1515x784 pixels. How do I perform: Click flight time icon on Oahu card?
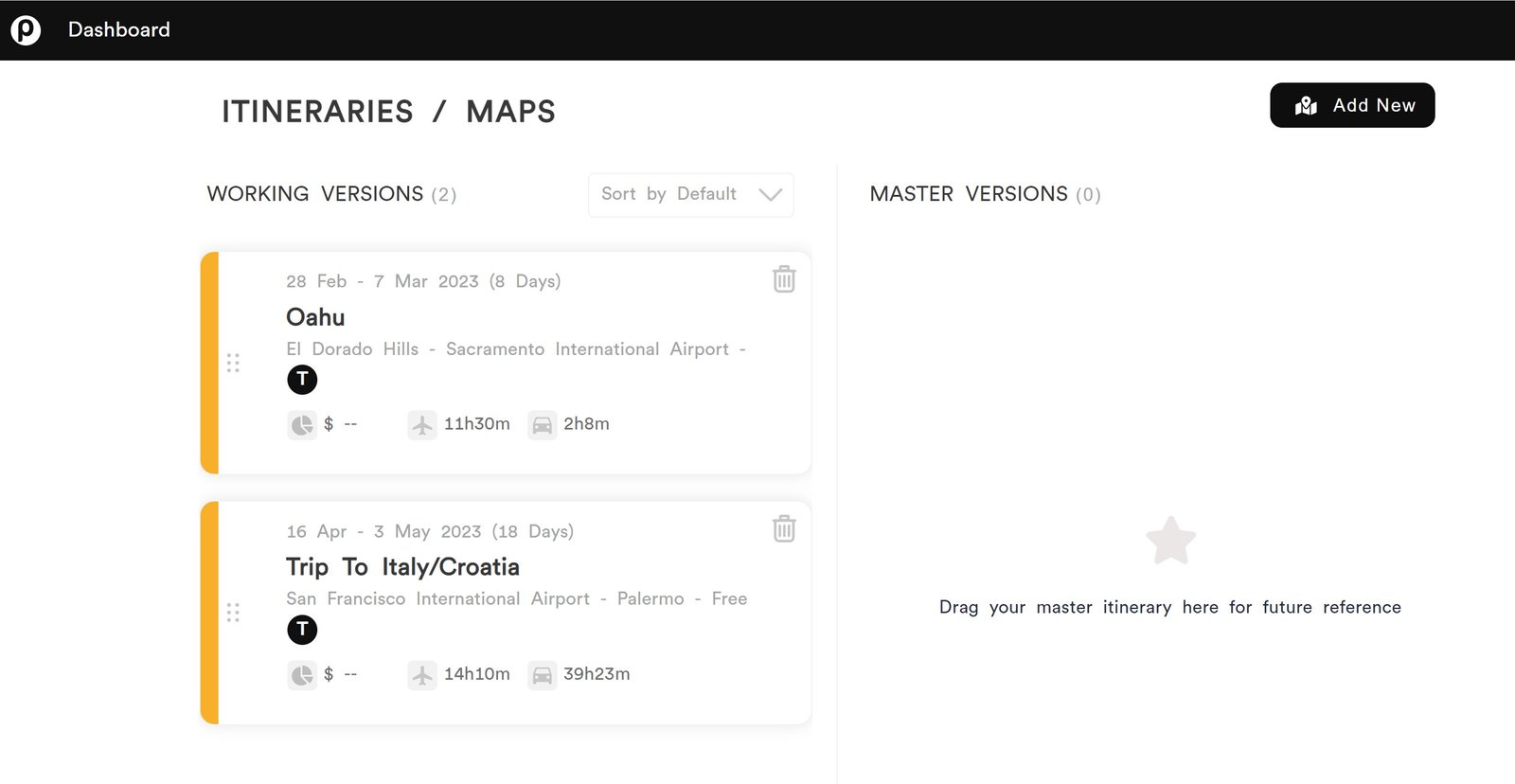422,424
